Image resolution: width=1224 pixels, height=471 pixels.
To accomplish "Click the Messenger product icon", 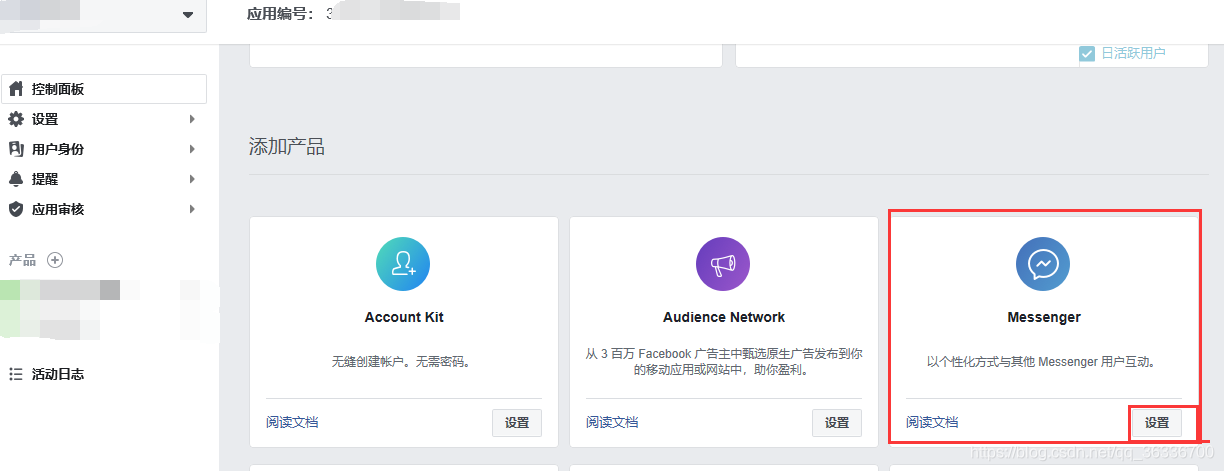I will (1043, 264).
